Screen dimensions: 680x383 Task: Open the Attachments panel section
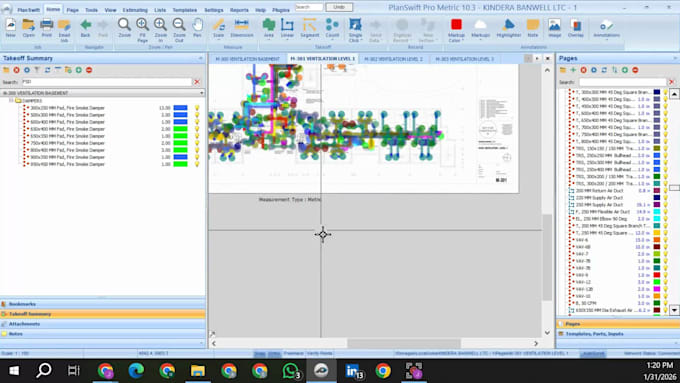pyautogui.click(x=102, y=324)
